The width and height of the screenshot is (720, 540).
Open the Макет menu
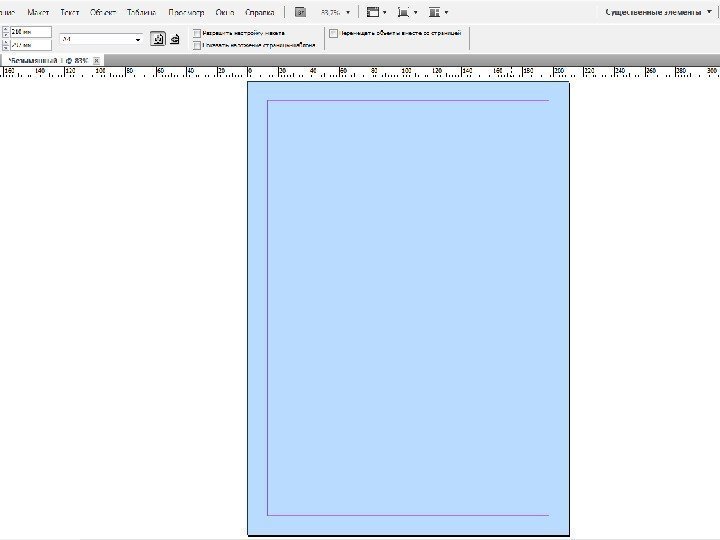(38, 12)
